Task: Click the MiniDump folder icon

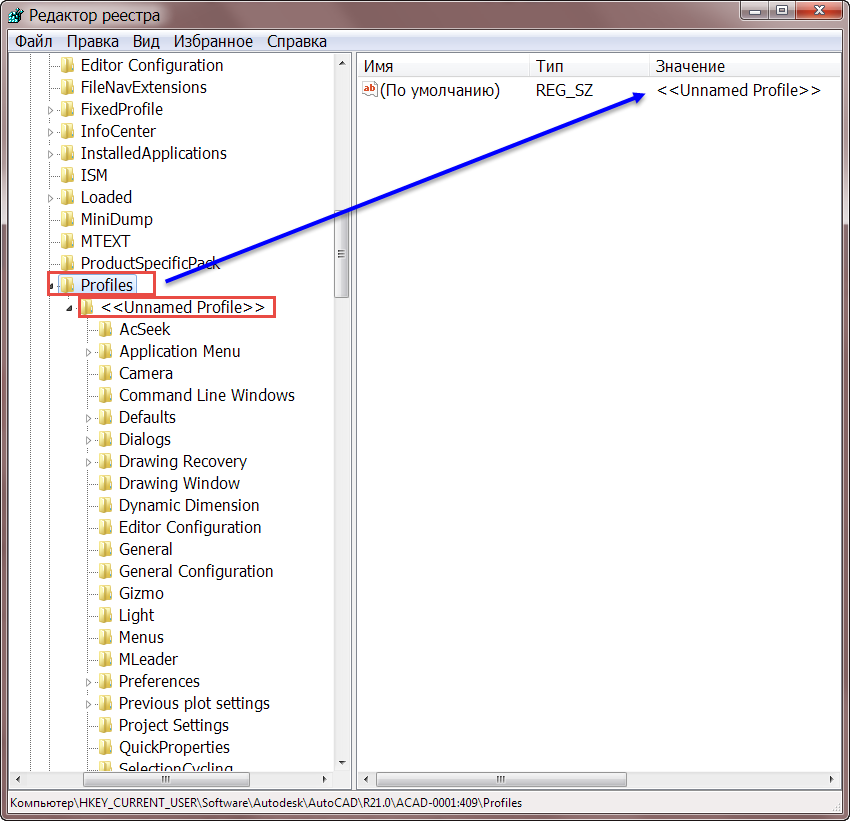Action: pyautogui.click(x=68, y=219)
